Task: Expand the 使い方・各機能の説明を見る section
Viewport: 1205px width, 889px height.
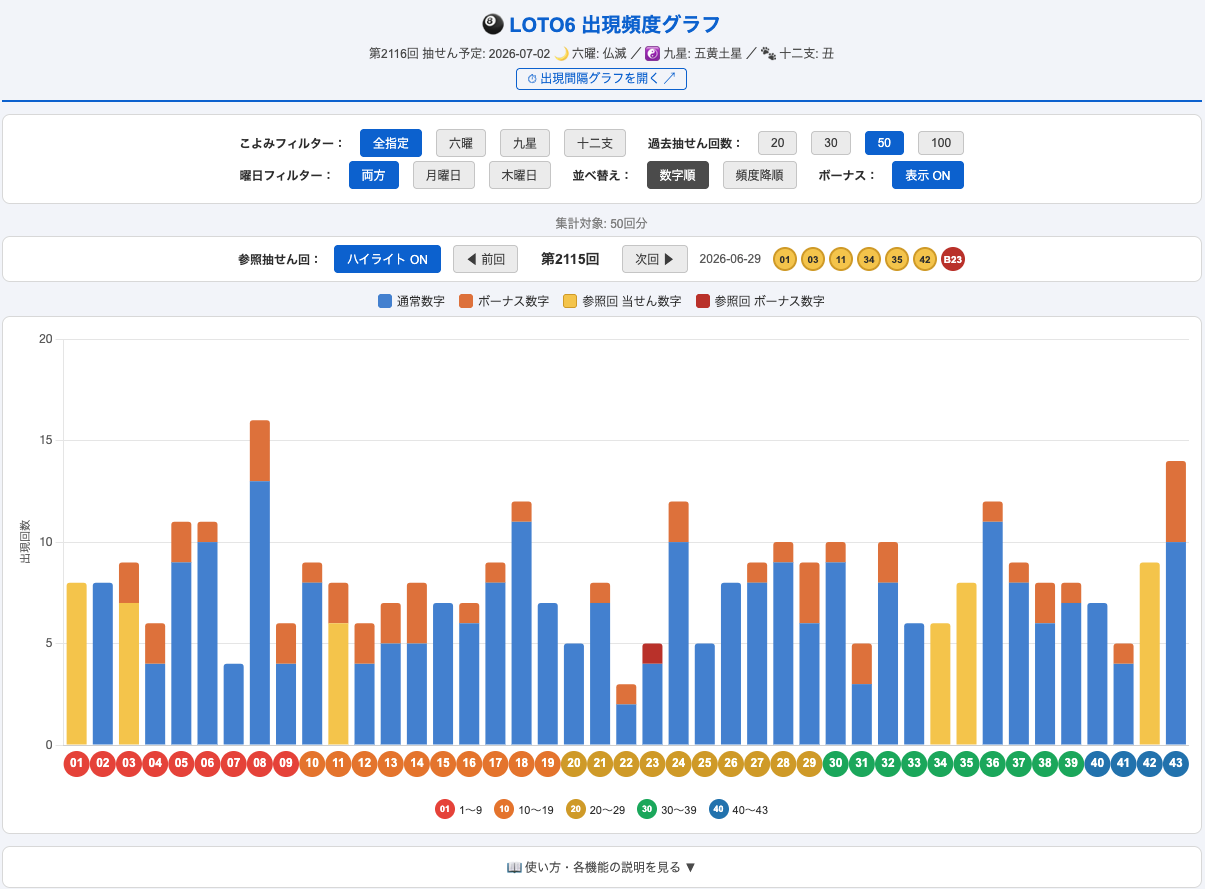Action: pyautogui.click(x=602, y=867)
